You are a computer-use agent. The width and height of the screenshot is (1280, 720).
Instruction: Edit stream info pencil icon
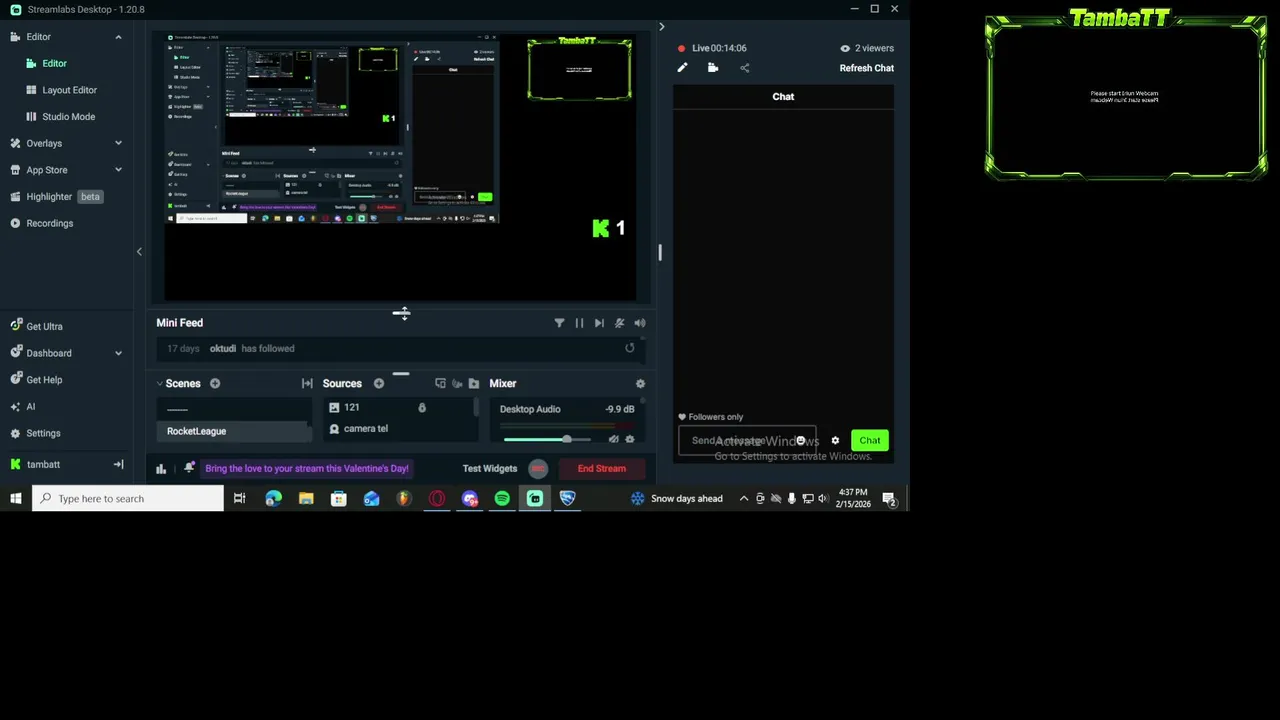pyautogui.click(x=682, y=68)
